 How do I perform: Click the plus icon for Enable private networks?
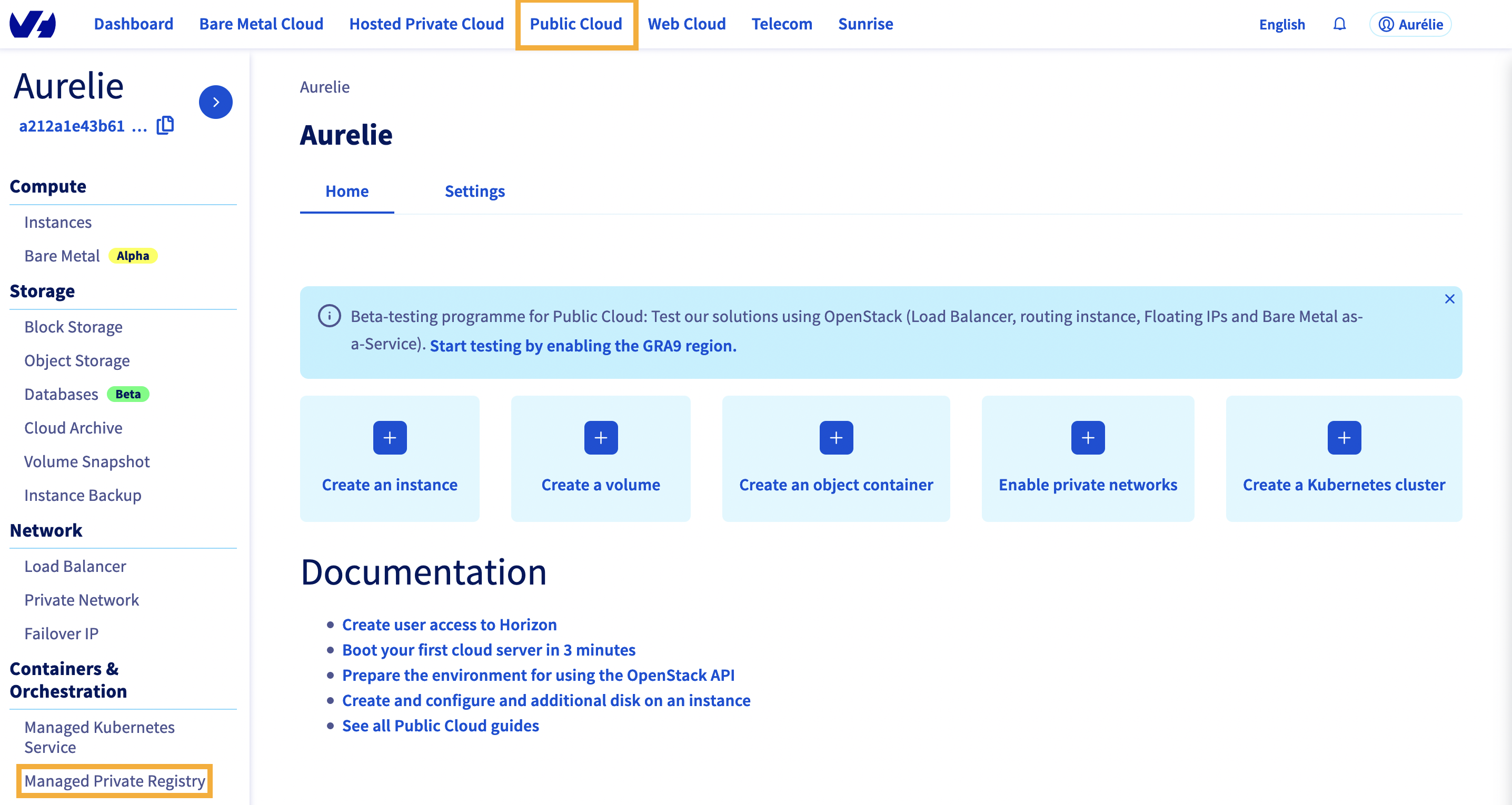(x=1088, y=438)
